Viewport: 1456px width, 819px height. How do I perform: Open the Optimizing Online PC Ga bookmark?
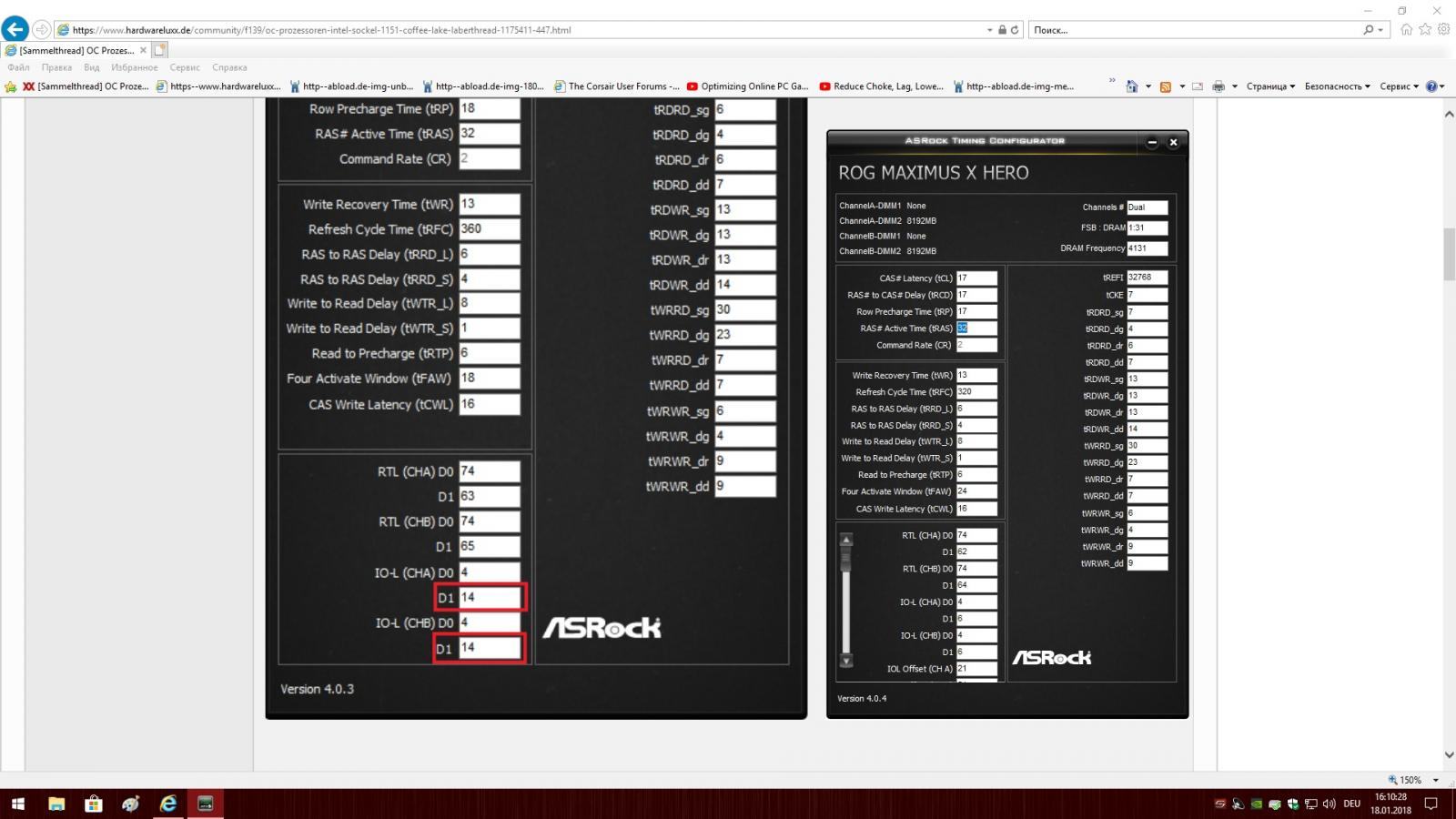tap(747, 86)
